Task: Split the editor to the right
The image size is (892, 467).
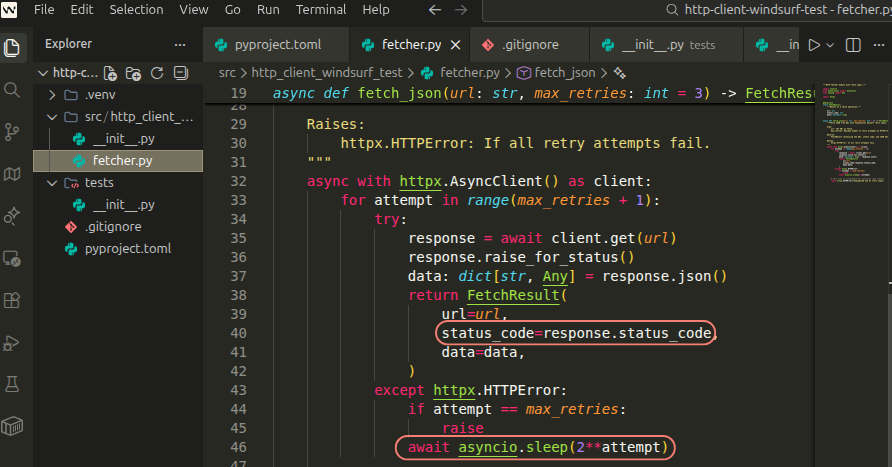Action: tap(853, 45)
